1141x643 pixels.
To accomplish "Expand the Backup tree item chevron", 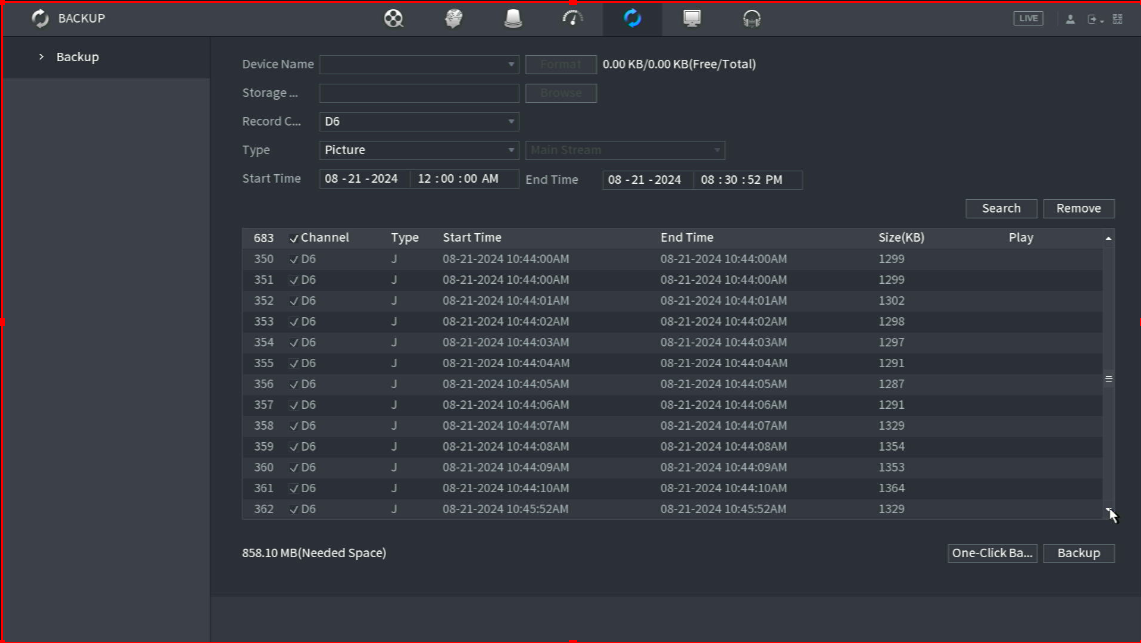I will pyautogui.click(x=41, y=57).
